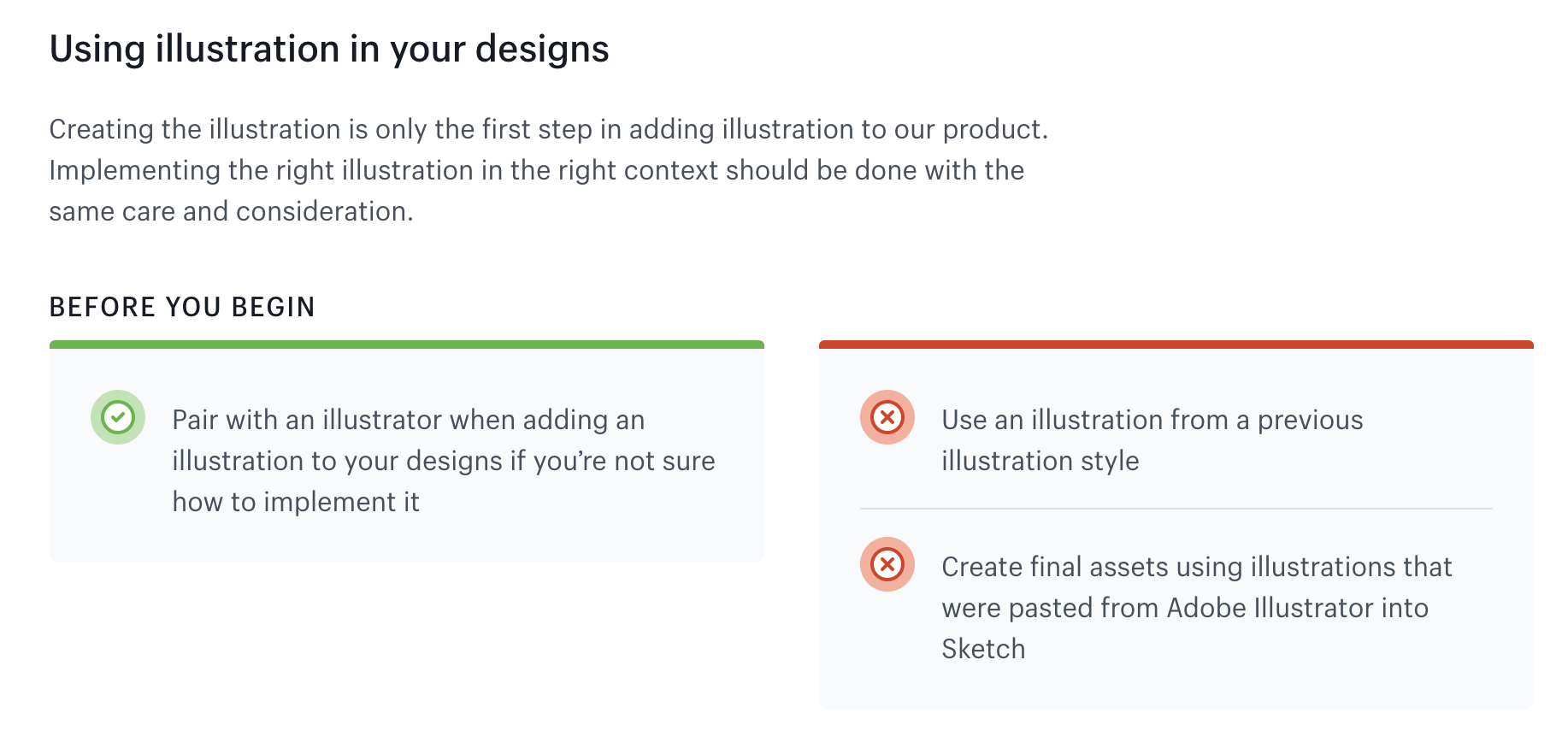Click the 'Pair with an illustrator' guideline text

pyautogui.click(x=408, y=420)
